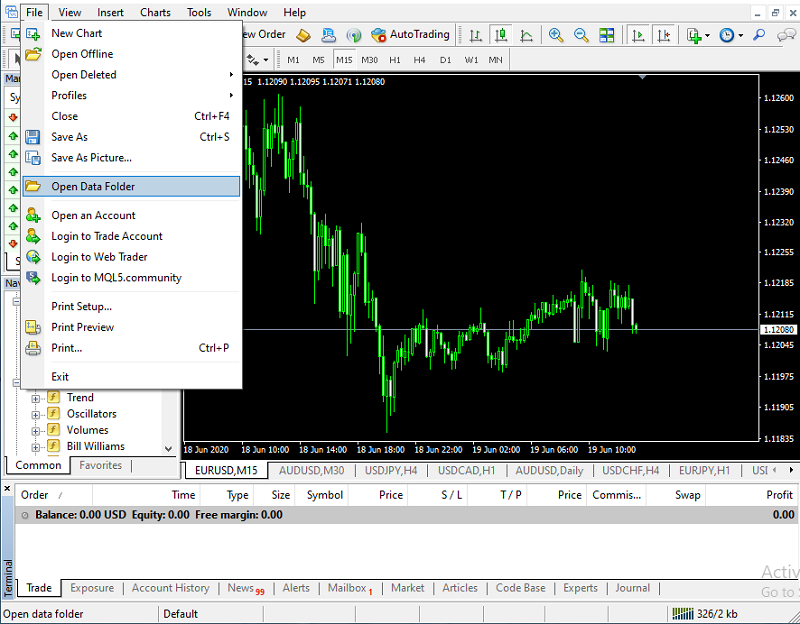The height and width of the screenshot is (624, 800).
Task: Click the Save As floppy disk icon
Action: (33, 137)
